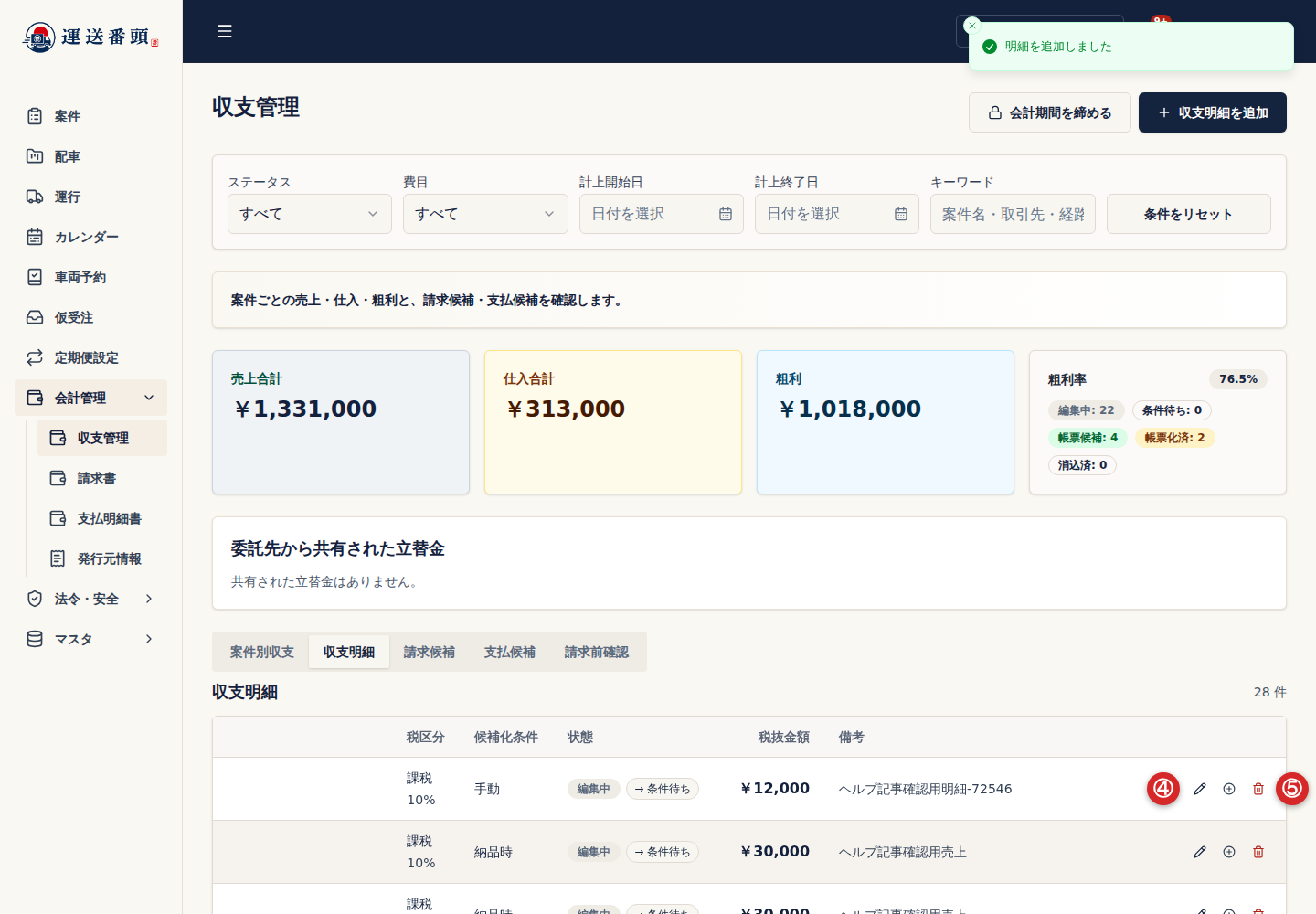Click ヘルプ記事確認用明細-72546 remark text

(x=926, y=789)
